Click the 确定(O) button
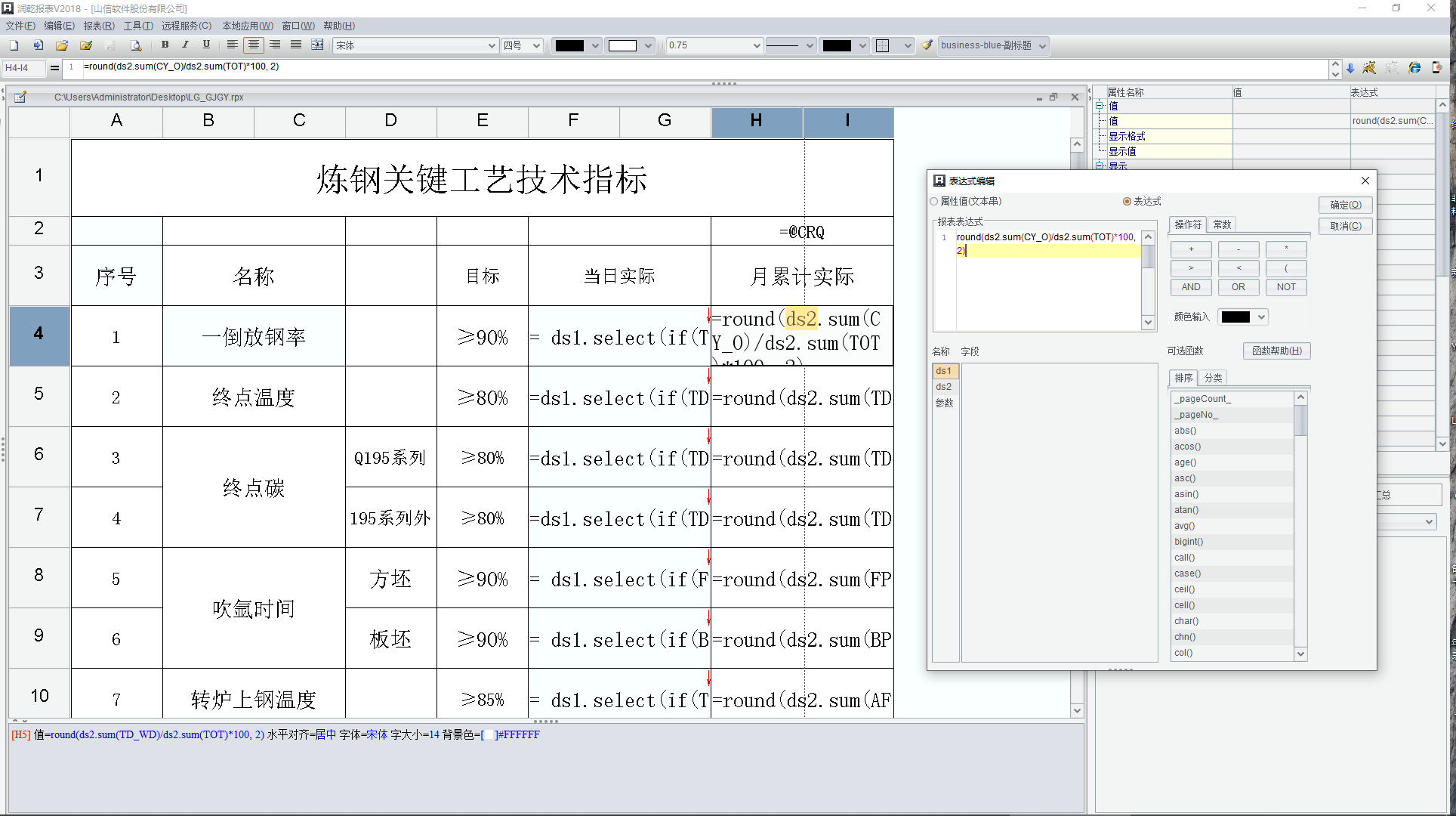Screen dimensions: 1456x816 pos(1345,205)
